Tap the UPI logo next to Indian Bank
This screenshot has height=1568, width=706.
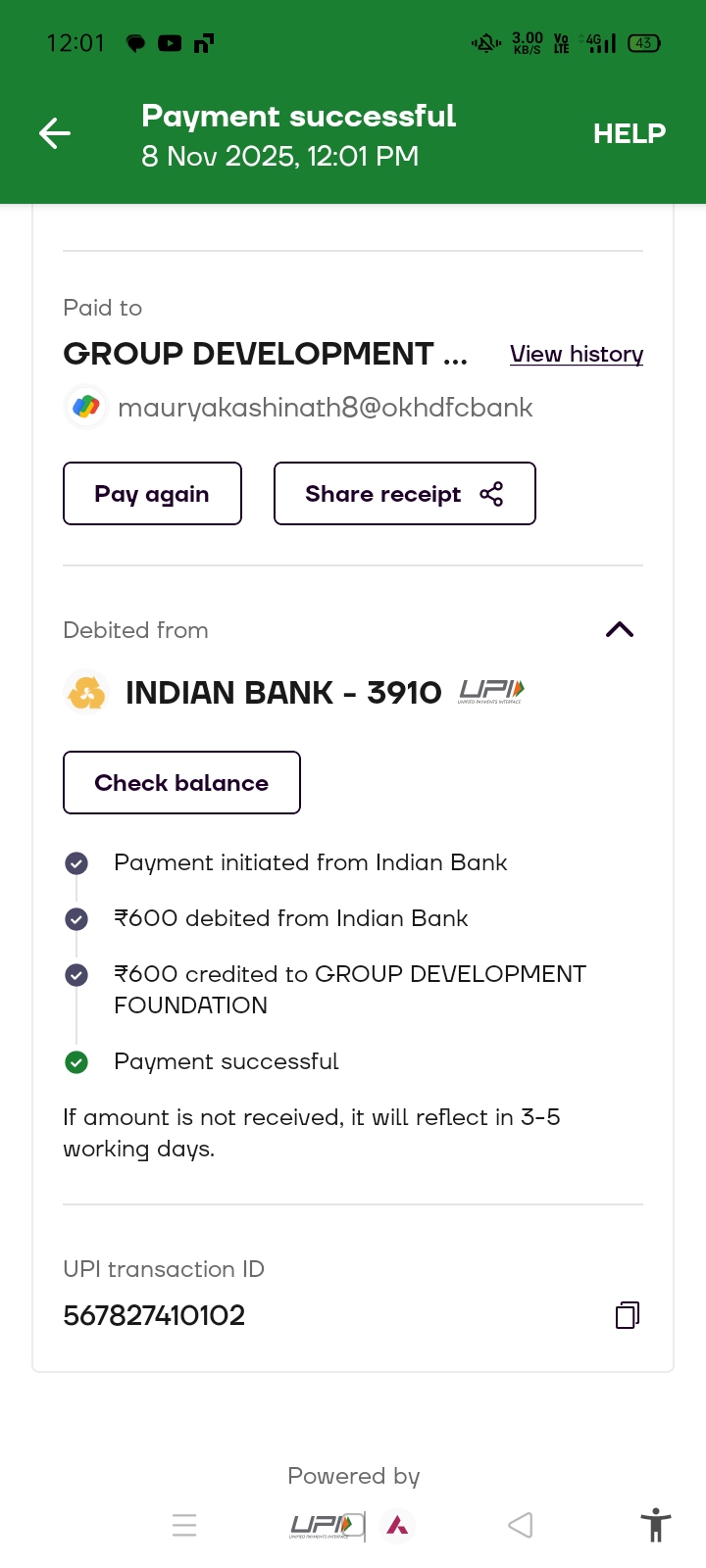coord(491,692)
